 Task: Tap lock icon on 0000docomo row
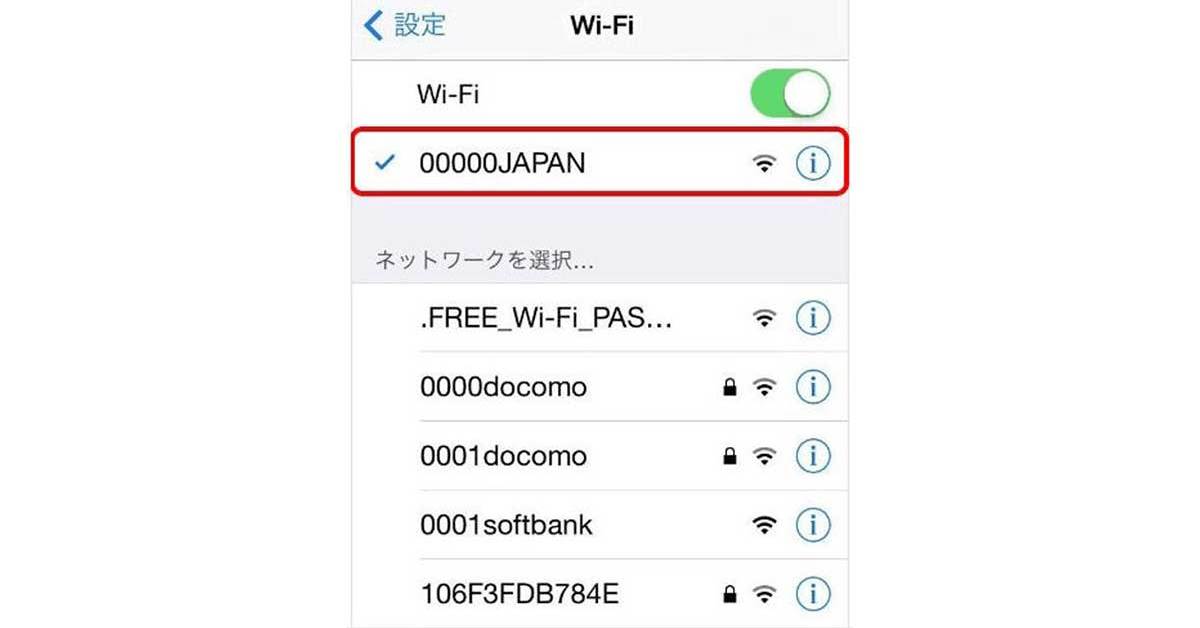point(730,388)
